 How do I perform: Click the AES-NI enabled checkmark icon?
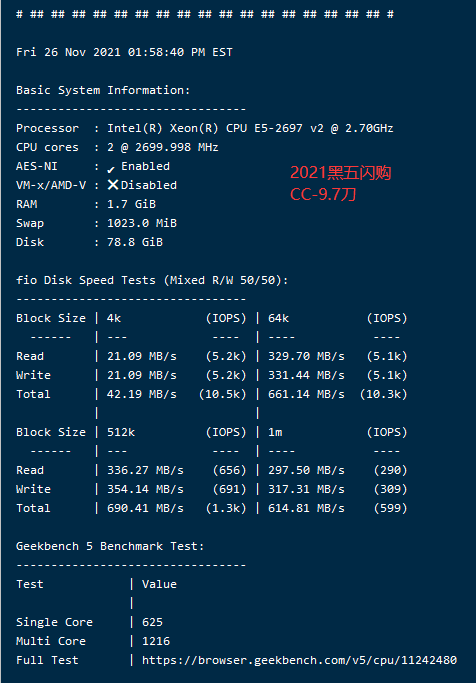pyautogui.click(x=111, y=169)
